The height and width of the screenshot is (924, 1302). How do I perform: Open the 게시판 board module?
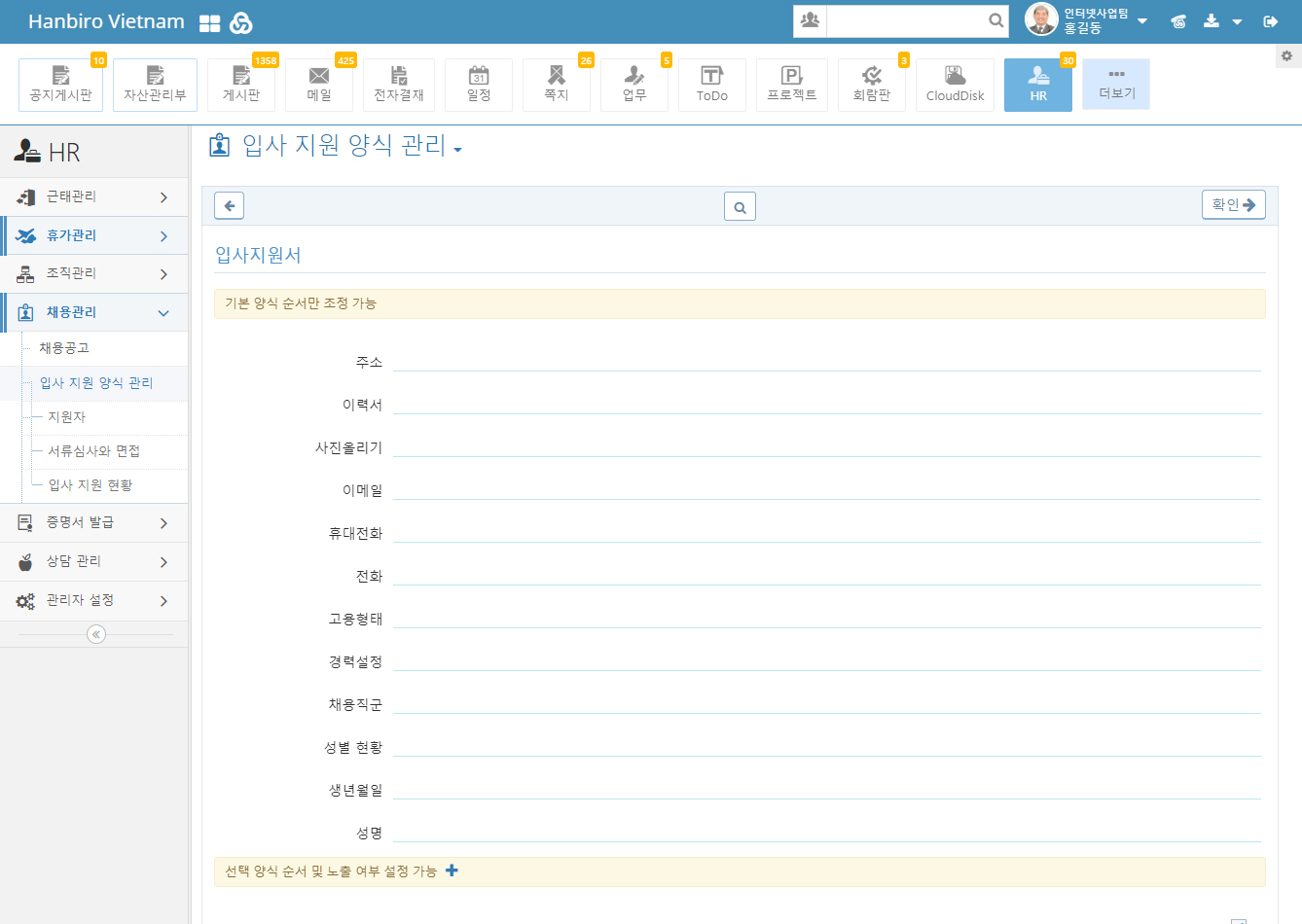241,85
